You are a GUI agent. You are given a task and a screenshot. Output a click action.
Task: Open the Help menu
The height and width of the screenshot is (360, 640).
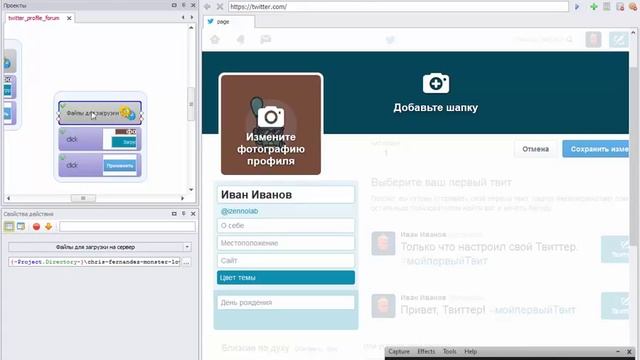(471, 351)
